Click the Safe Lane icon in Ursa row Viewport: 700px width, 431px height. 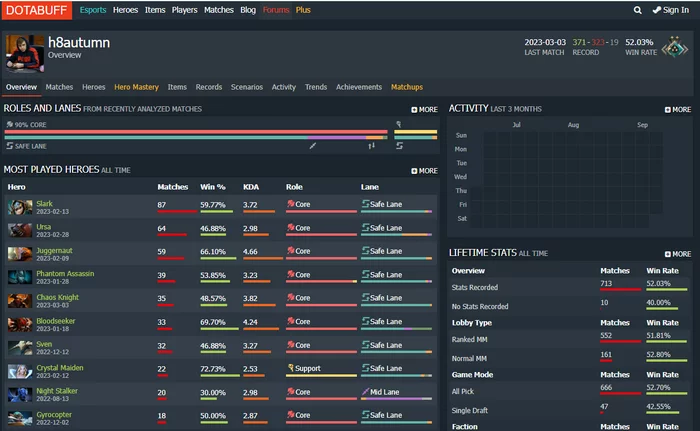[x=365, y=227]
